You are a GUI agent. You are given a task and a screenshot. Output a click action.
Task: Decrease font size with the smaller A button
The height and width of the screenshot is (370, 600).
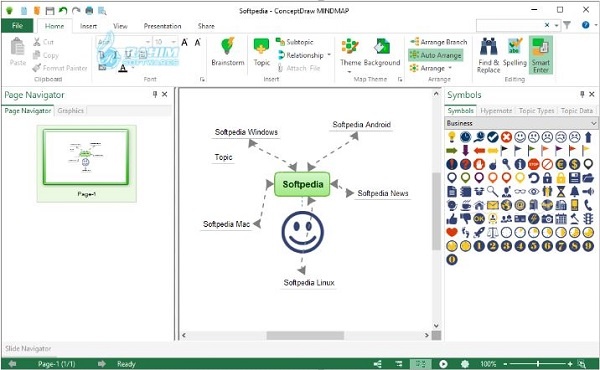tap(197, 42)
